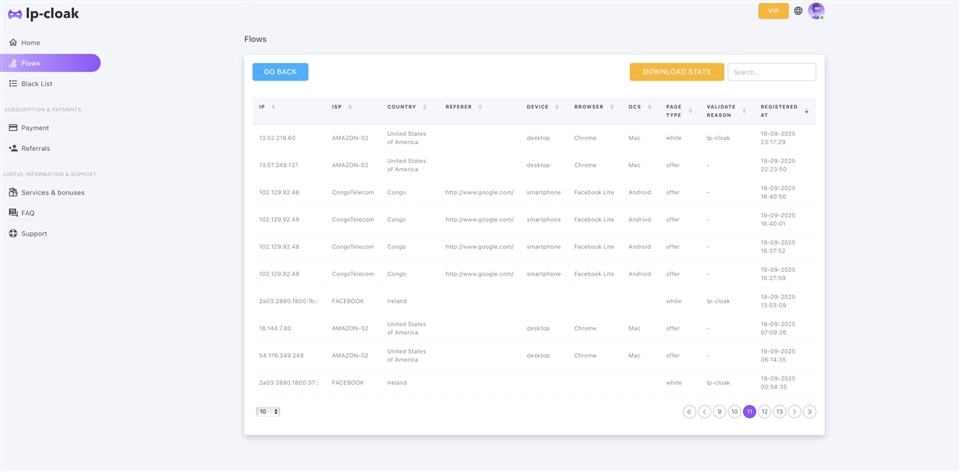The image size is (960, 472).
Task: Click the lp-cloak logo icon
Action: (14, 14)
